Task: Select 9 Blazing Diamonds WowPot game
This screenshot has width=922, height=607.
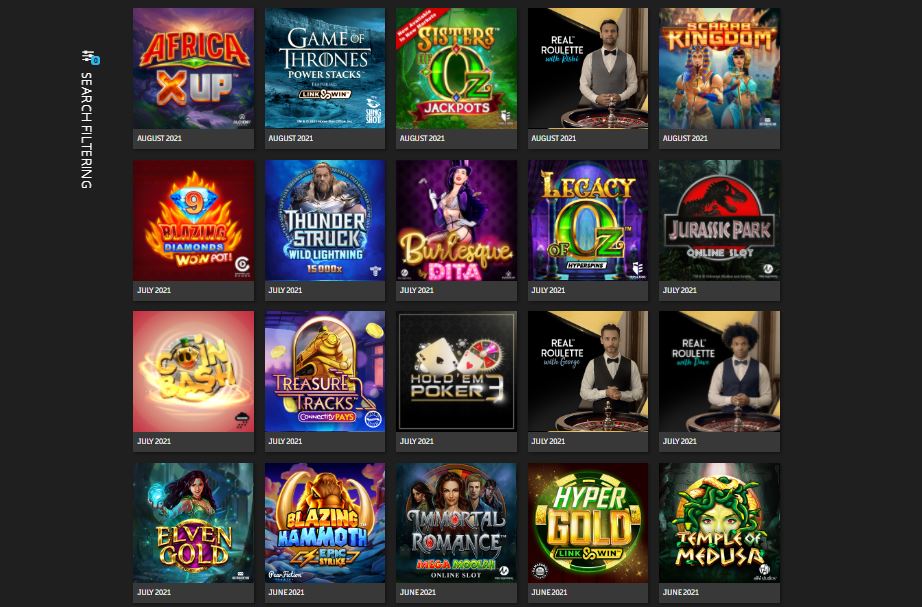Action: point(193,220)
